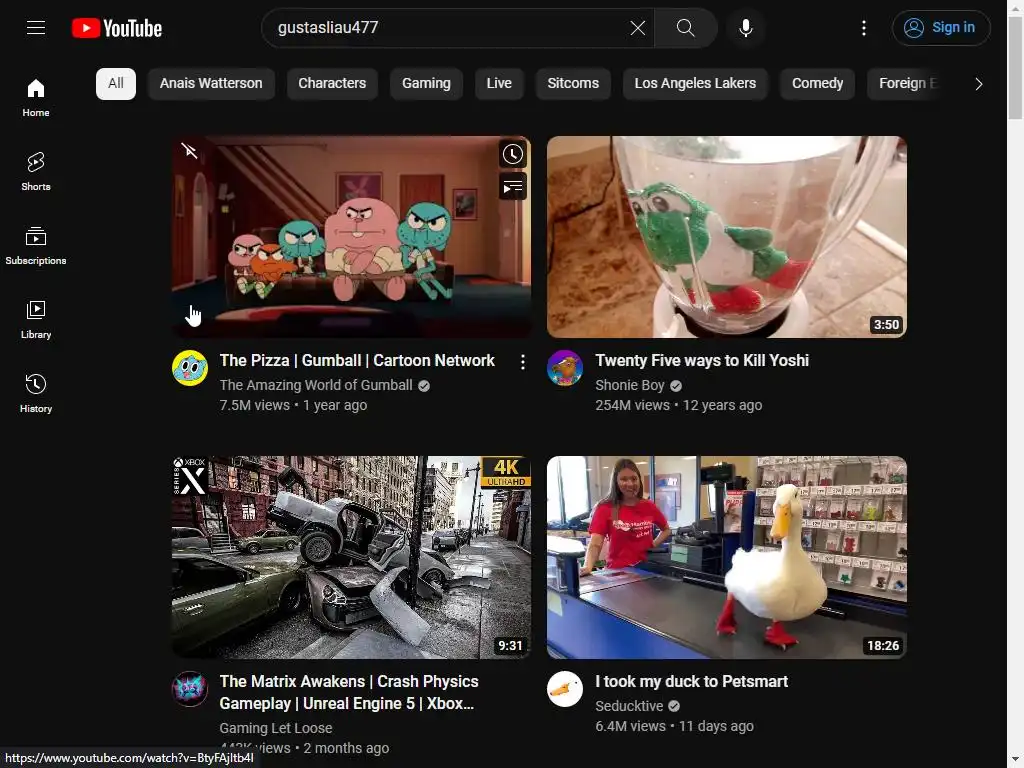Open The Pizza Gumball video thumbnail
Screen dimensions: 1024x768
coord(351,237)
